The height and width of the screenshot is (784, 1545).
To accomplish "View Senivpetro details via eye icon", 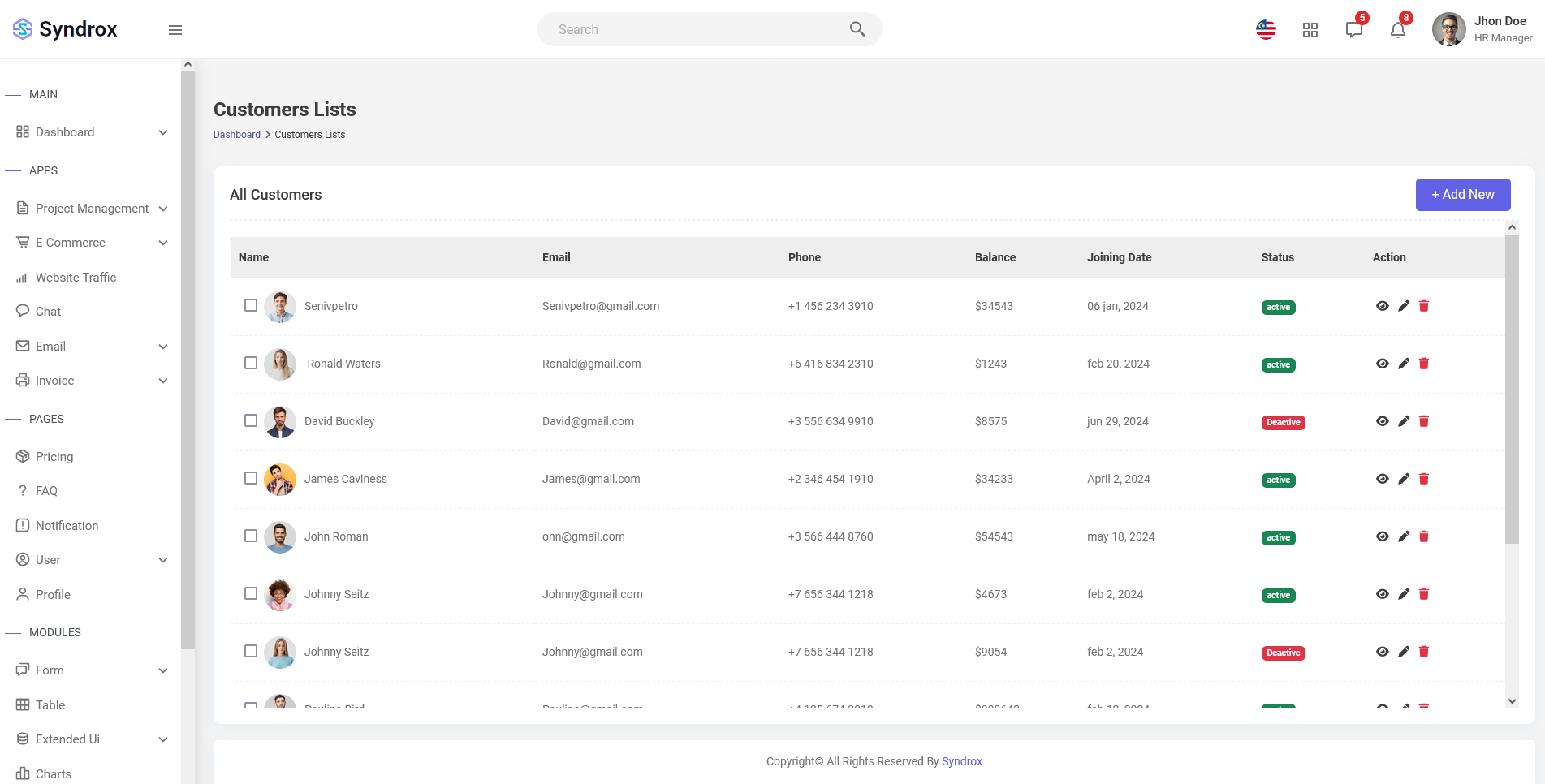I will point(1383,306).
